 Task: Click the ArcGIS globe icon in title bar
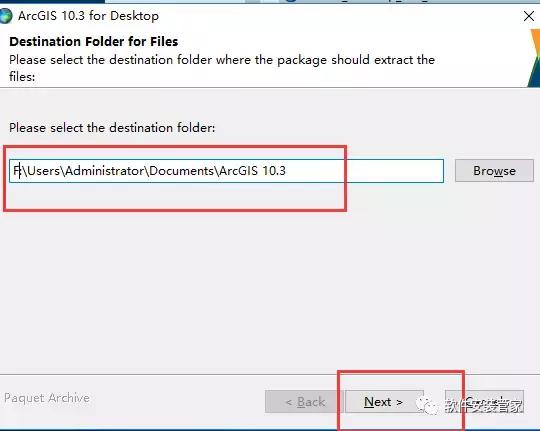pyautogui.click(x=6, y=16)
